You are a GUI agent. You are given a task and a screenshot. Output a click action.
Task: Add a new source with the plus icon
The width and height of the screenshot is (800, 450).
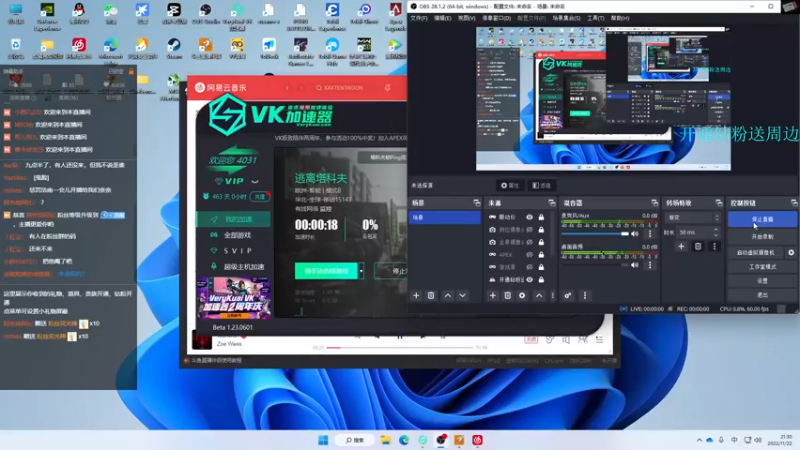point(492,295)
